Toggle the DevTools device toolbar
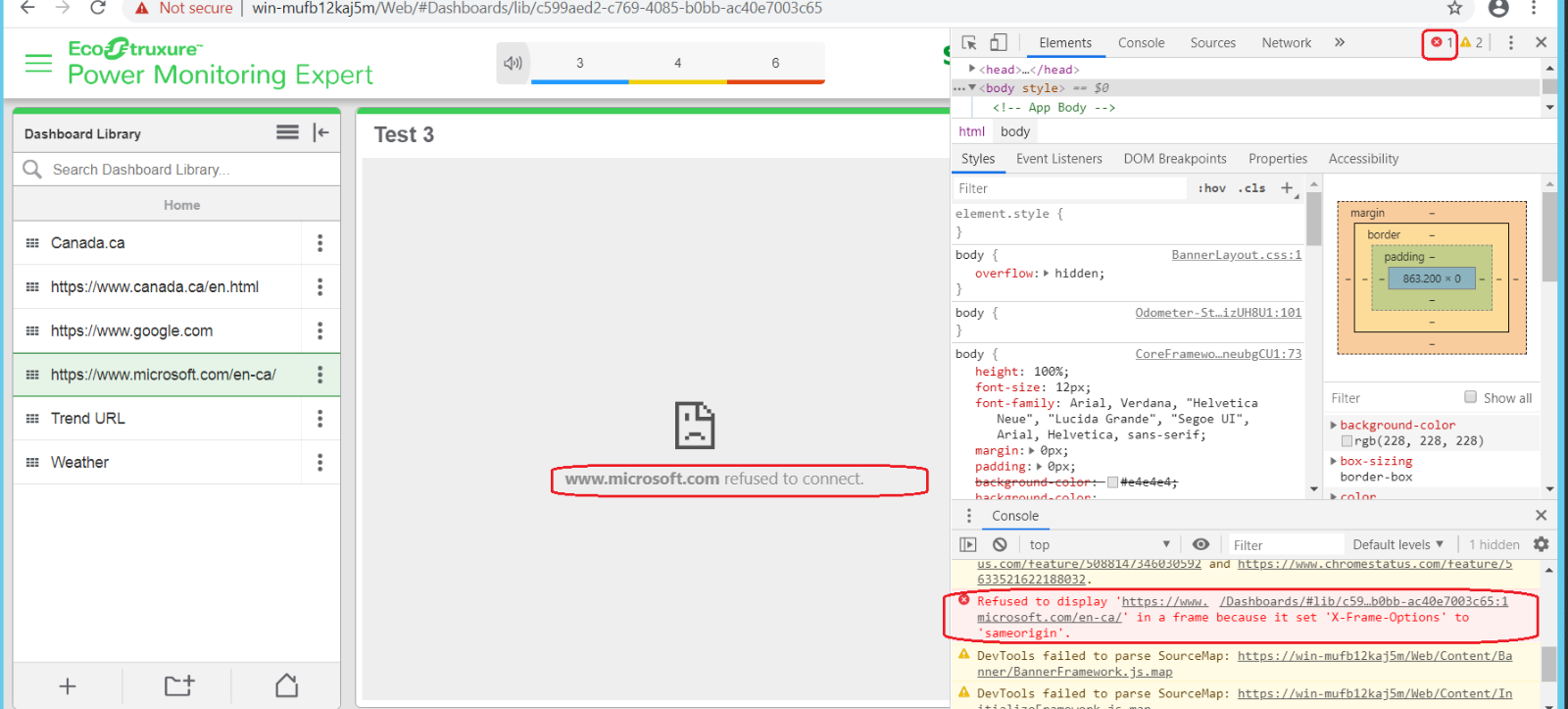This screenshot has height=709, width=1568. tap(999, 43)
